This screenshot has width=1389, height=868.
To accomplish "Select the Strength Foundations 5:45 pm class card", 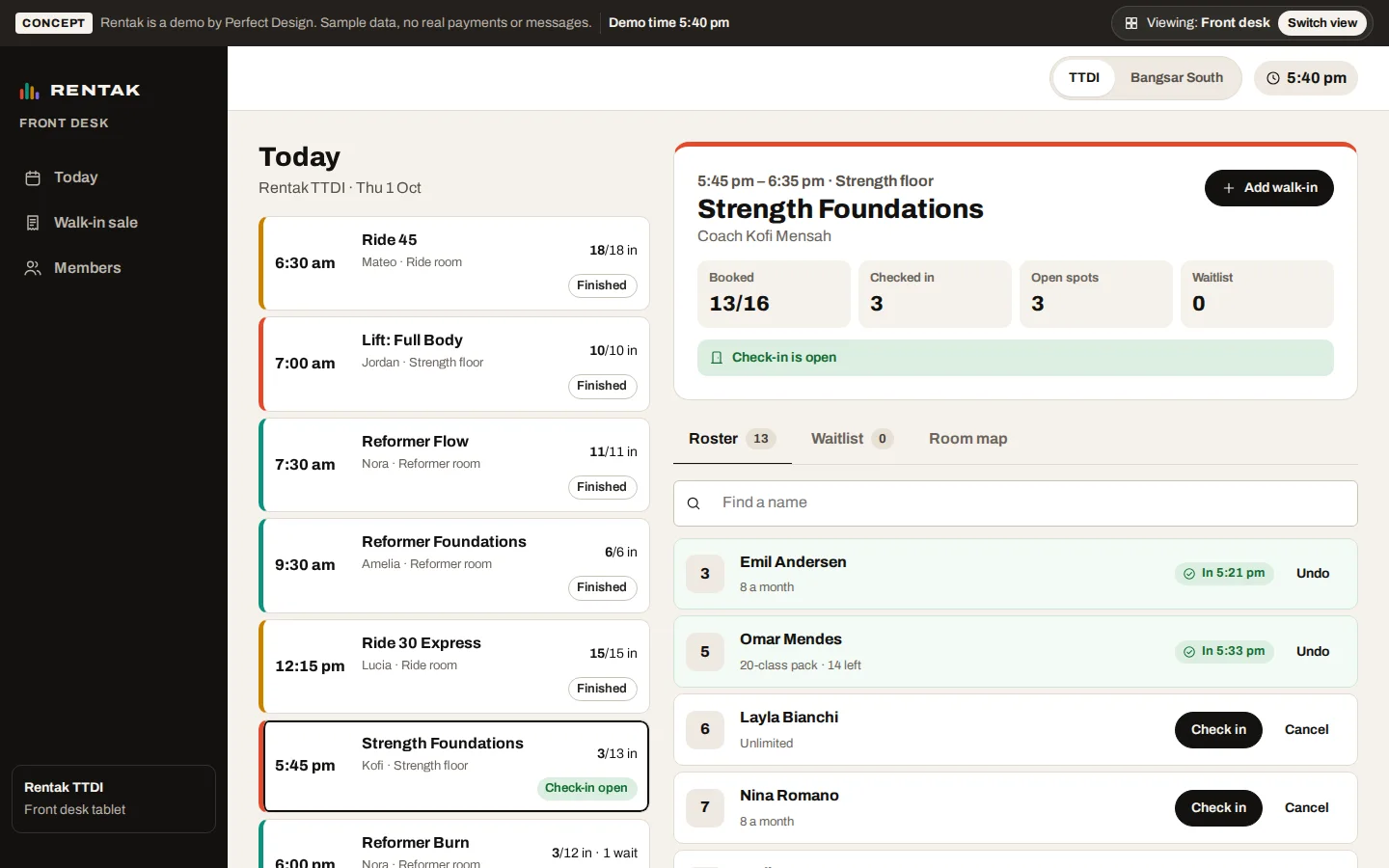I will tap(454, 767).
